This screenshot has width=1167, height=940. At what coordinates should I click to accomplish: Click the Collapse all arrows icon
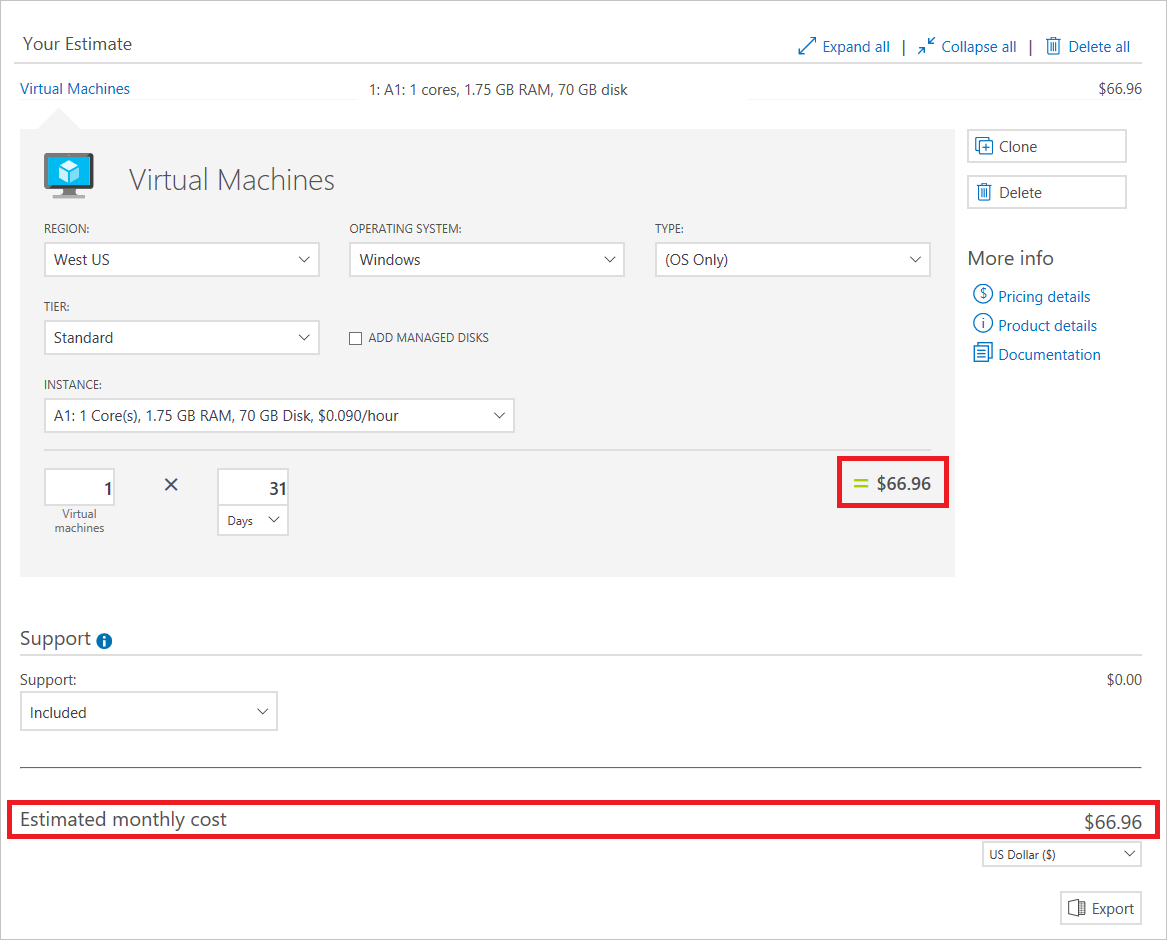[x=927, y=46]
